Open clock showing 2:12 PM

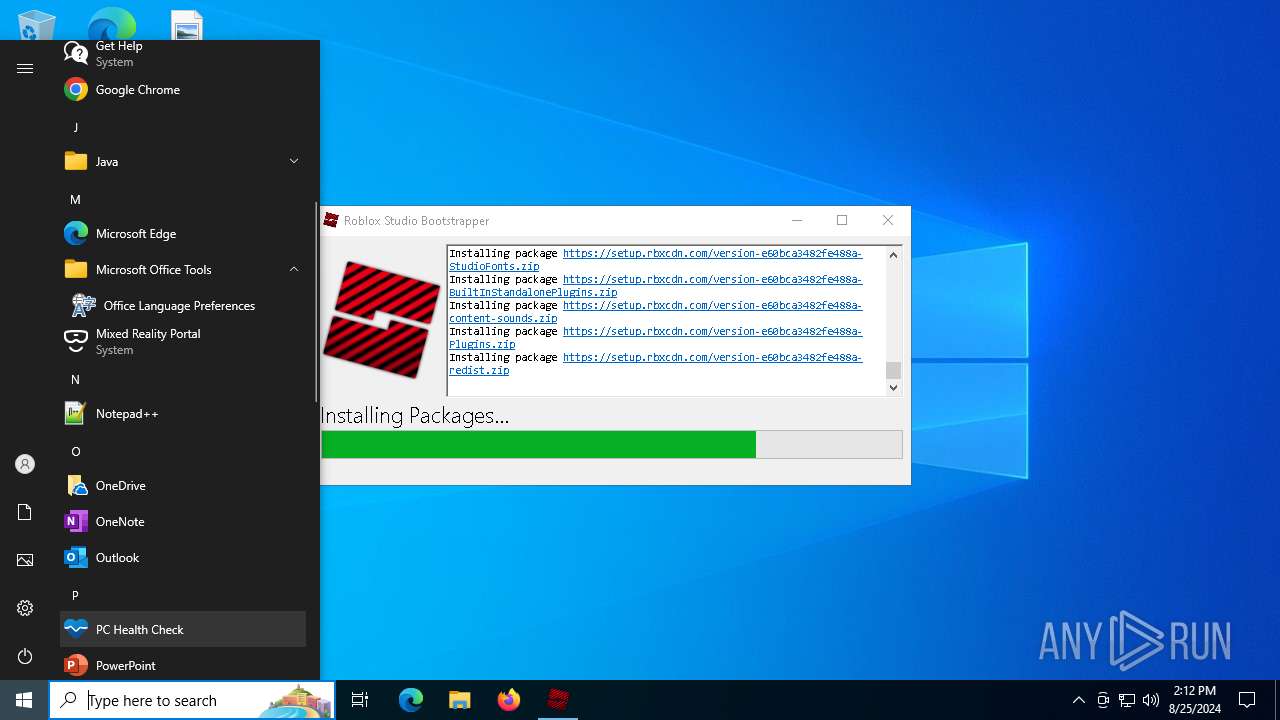click(1194, 700)
